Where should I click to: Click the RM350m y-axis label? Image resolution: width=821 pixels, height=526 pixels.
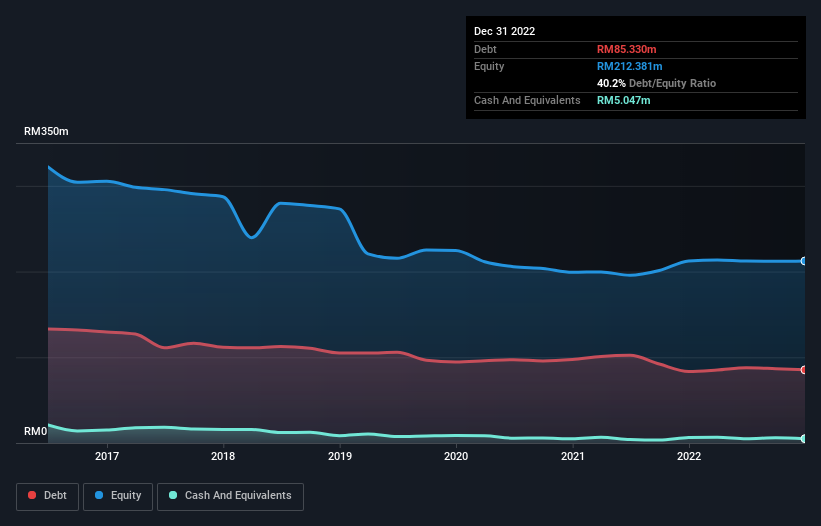click(46, 131)
